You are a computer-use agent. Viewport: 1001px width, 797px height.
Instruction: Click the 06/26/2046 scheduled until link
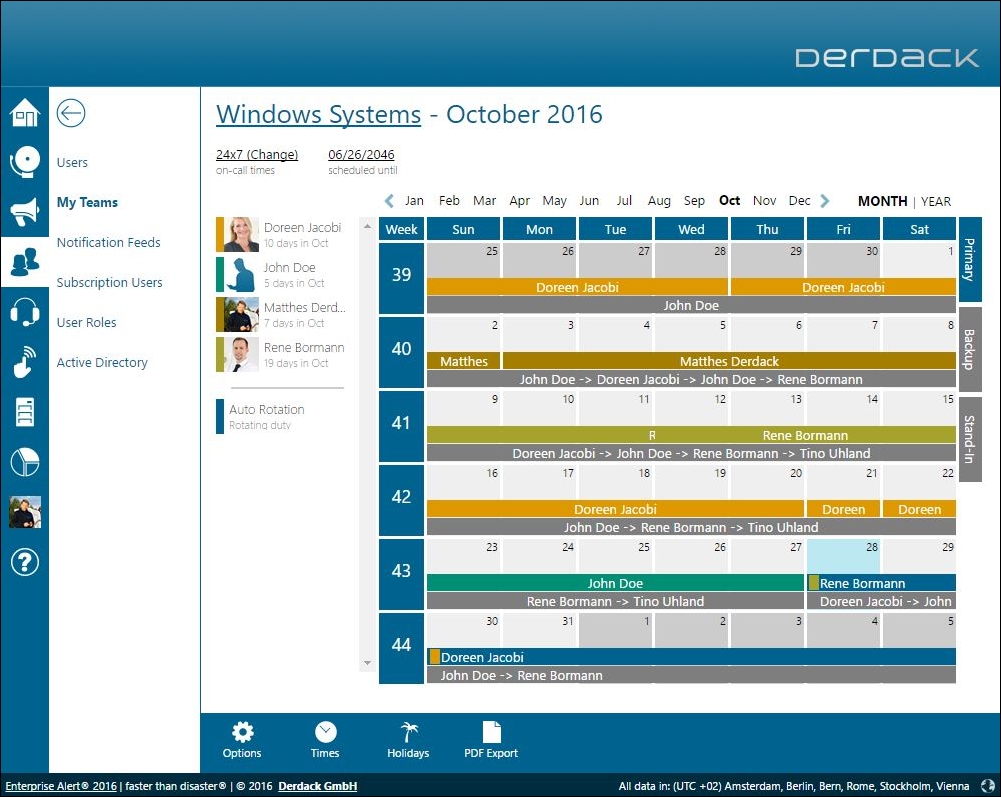click(x=361, y=155)
